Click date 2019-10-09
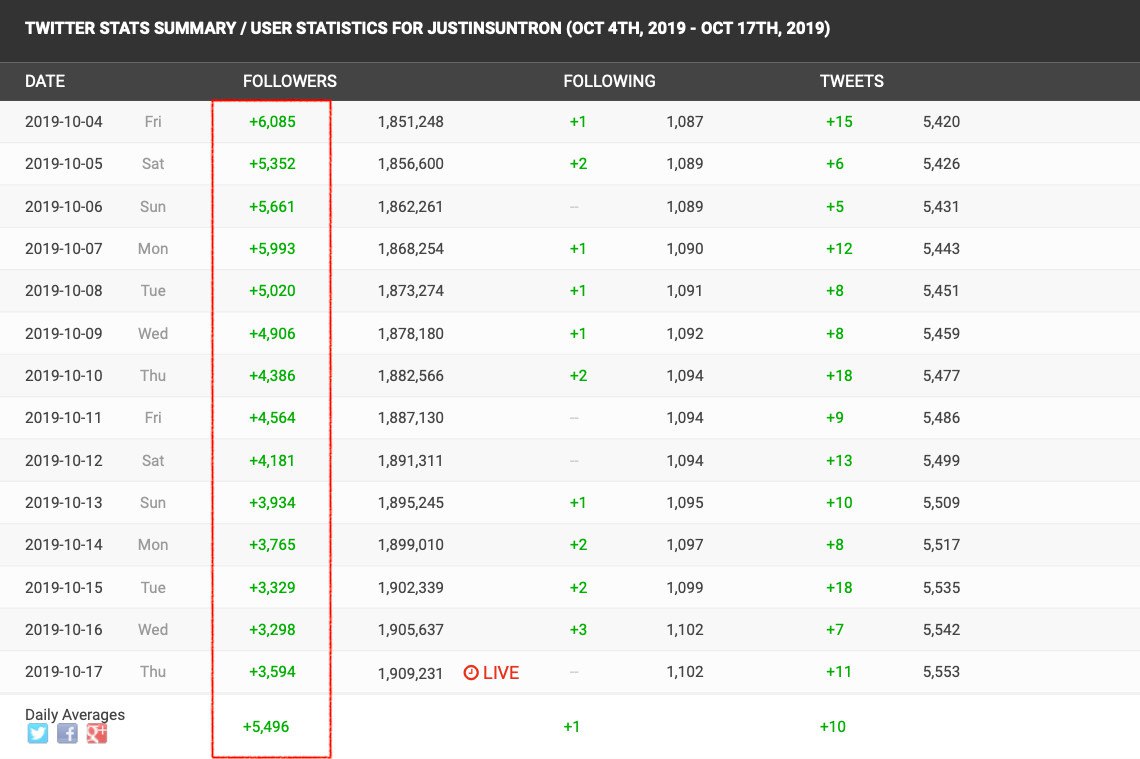Screen dimensions: 1140x759 coord(64,334)
